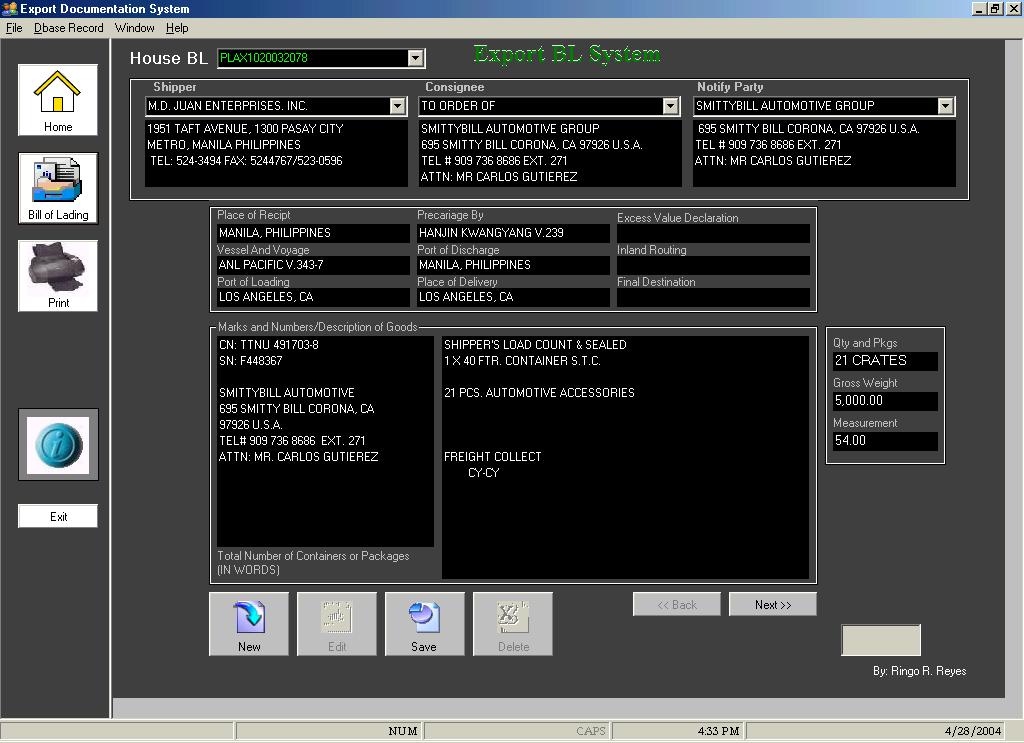Click New record icon button

249,624
